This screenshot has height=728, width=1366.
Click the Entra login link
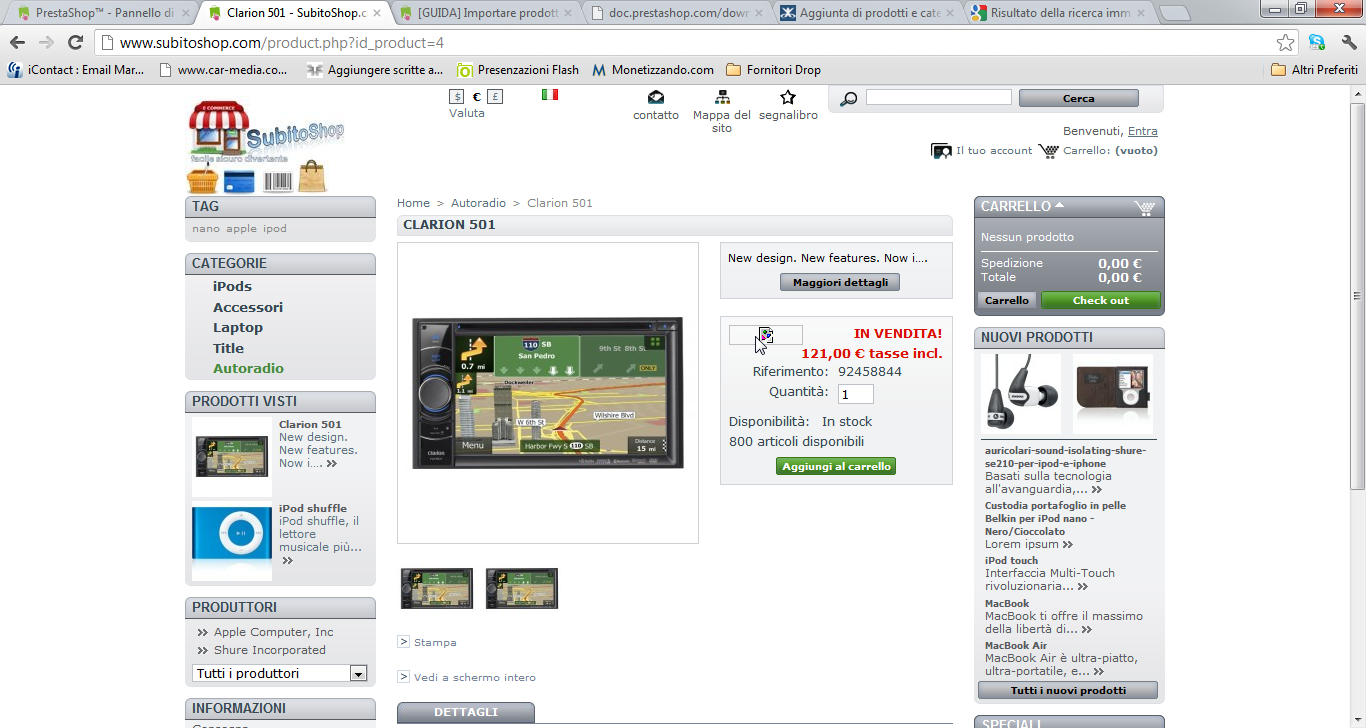[x=1142, y=131]
